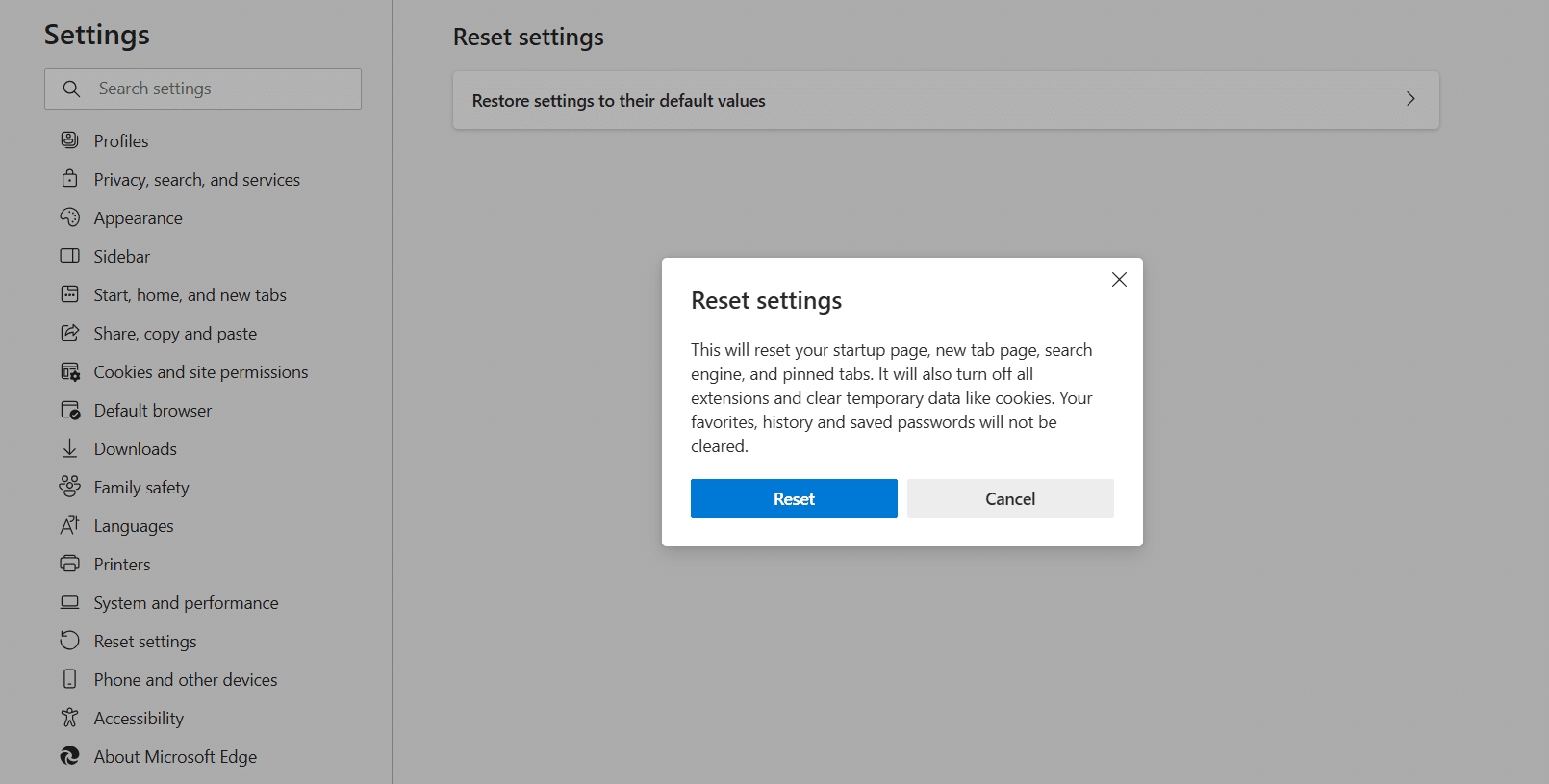Click the Privacy lock icon
The image size is (1549, 784).
[x=70, y=179]
